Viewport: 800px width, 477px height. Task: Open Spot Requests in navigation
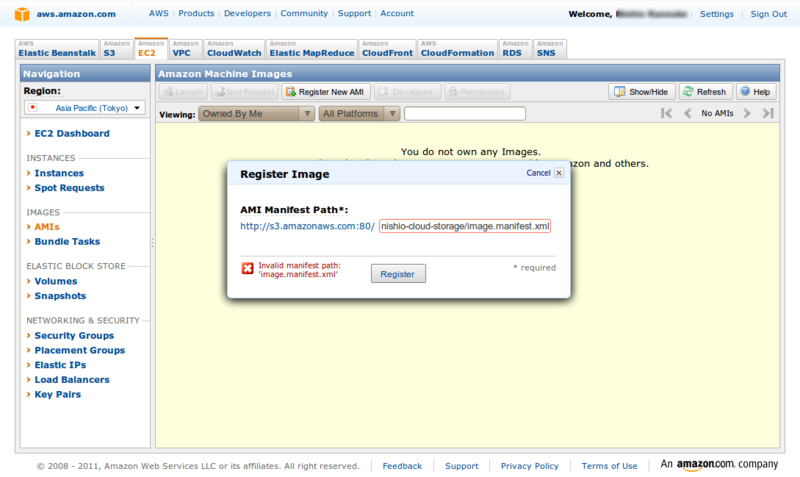[x=69, y=188]
